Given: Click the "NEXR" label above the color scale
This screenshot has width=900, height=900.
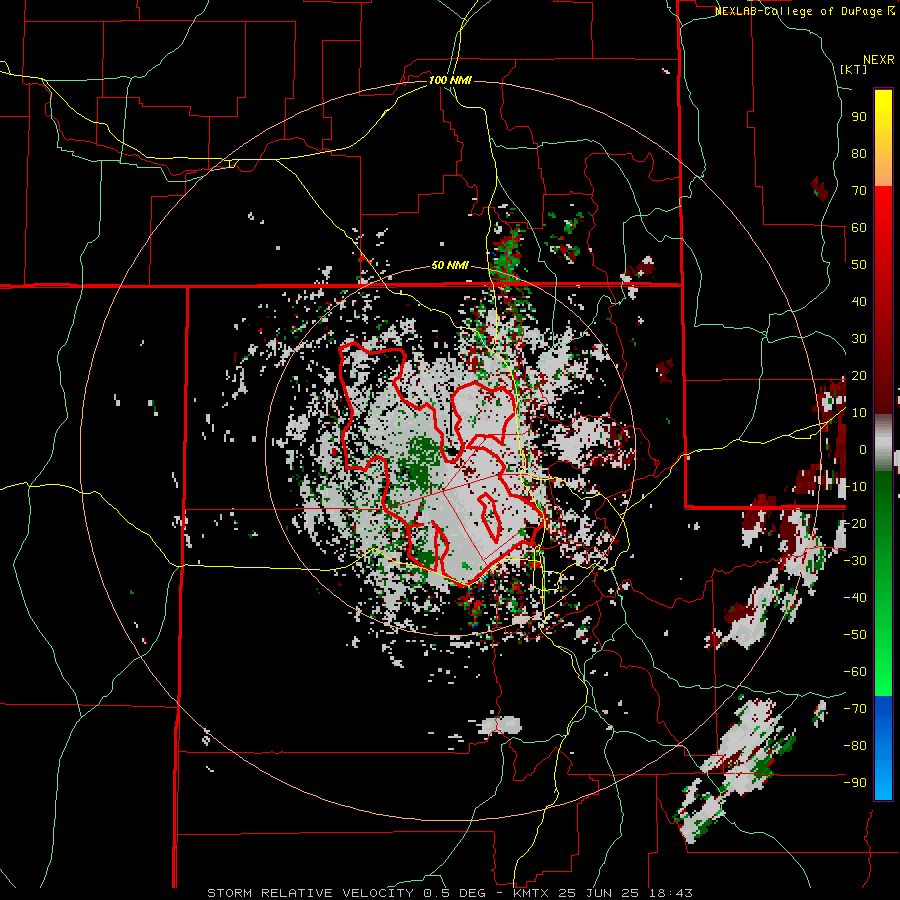Looking at the screenshot, I should [878, 60].
